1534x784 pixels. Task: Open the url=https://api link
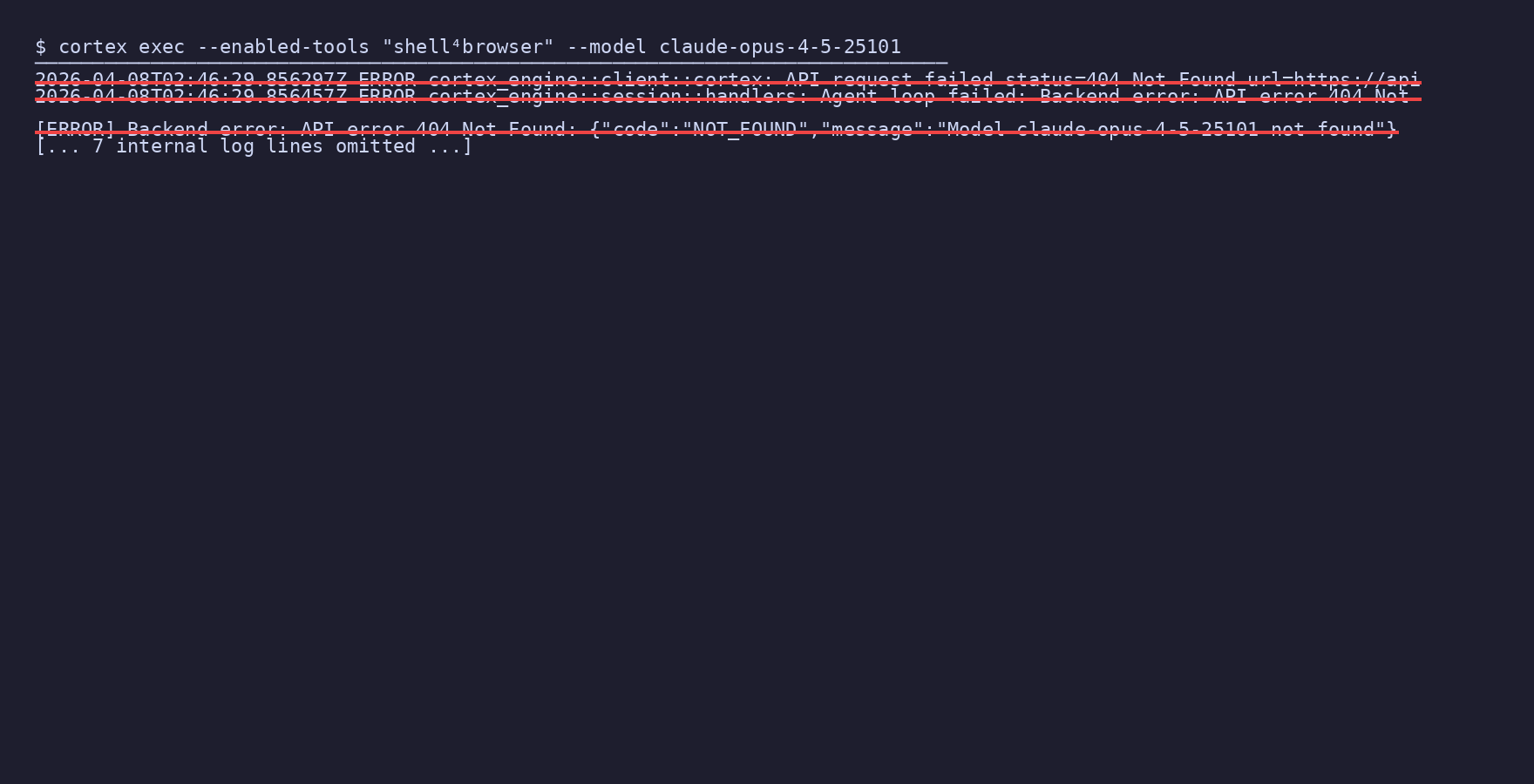coord(1334,80)
